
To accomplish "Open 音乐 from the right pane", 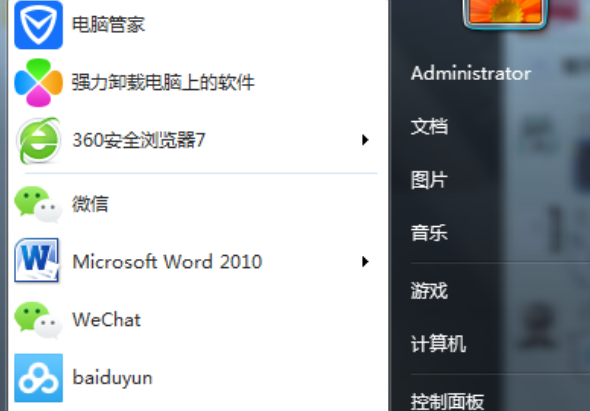I will coord(429,233).
